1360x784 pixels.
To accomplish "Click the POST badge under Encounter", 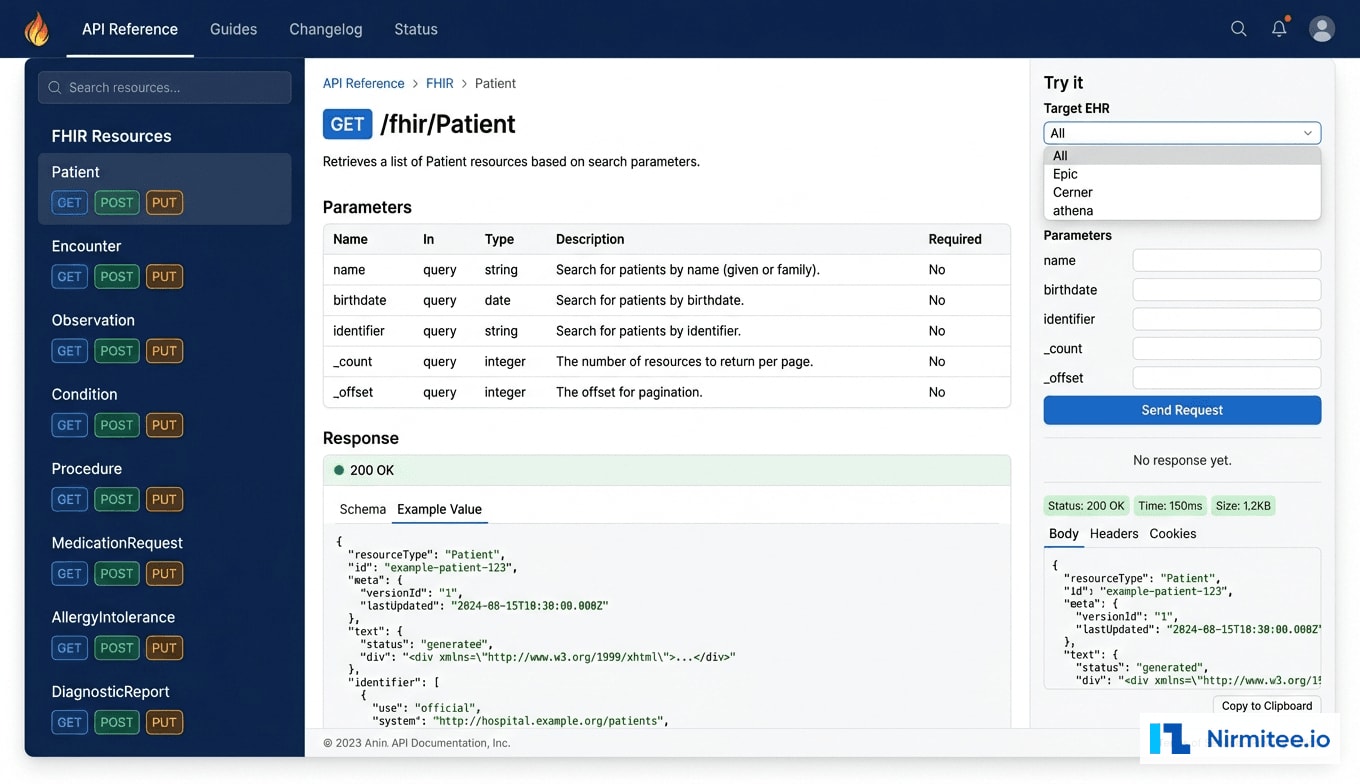I will point(116,276).
